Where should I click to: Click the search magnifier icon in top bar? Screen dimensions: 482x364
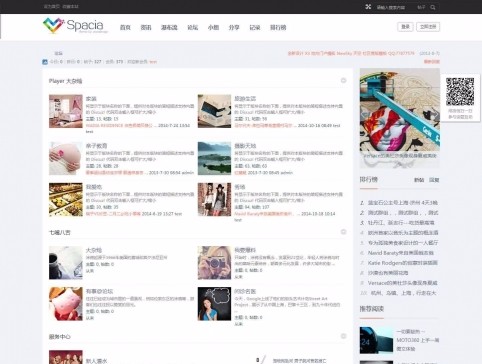pos(433,7)
